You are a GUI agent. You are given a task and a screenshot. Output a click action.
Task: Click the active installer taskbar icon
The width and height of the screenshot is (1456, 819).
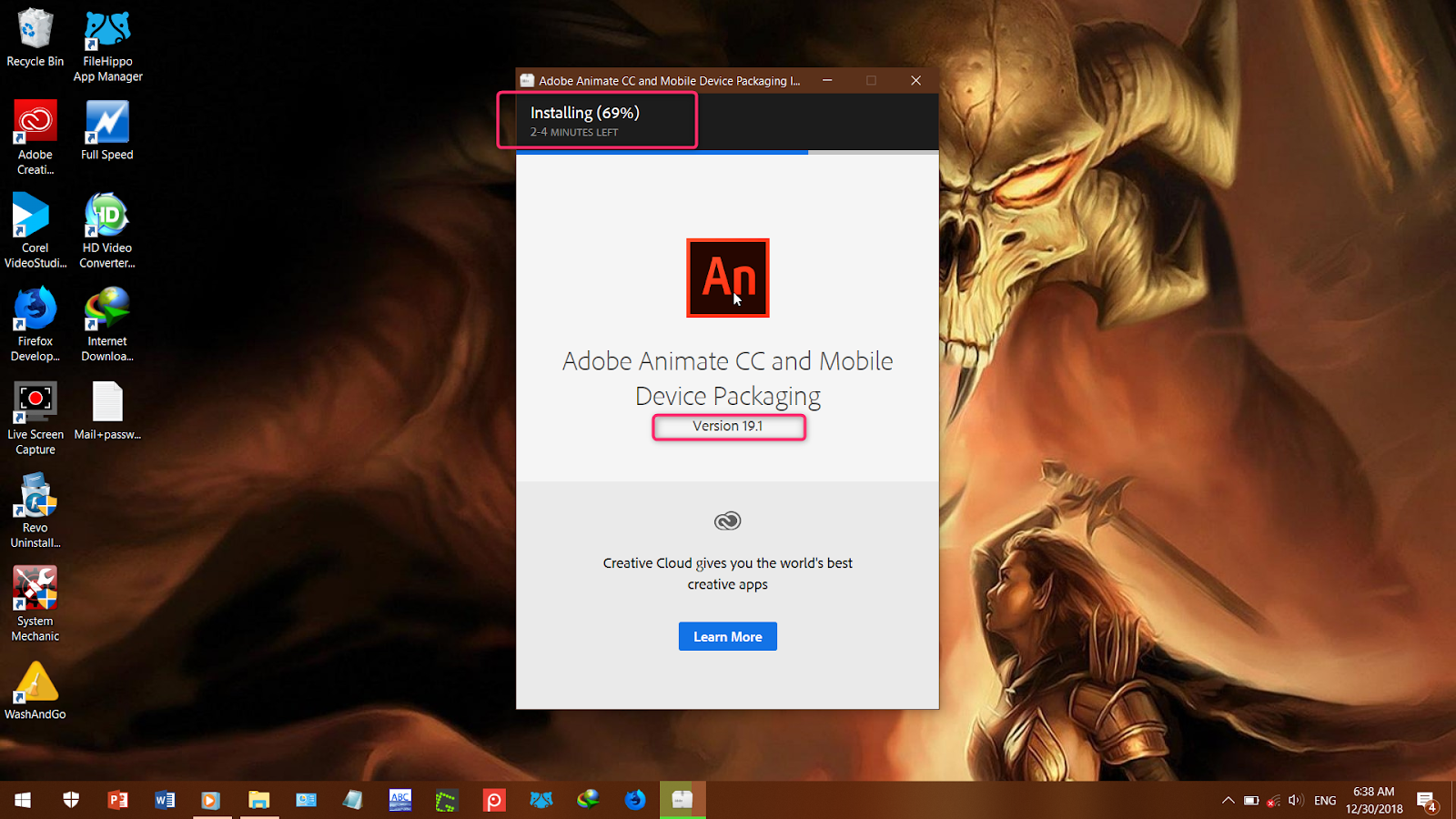[x=682, y=800]
